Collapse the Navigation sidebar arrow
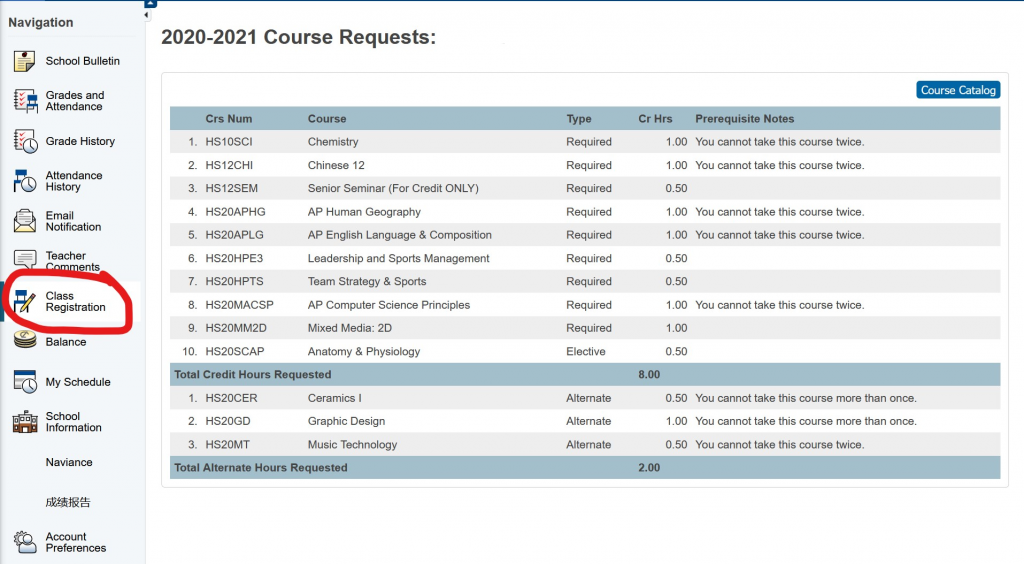This screenshot has height=564, width=1024. 146,15
